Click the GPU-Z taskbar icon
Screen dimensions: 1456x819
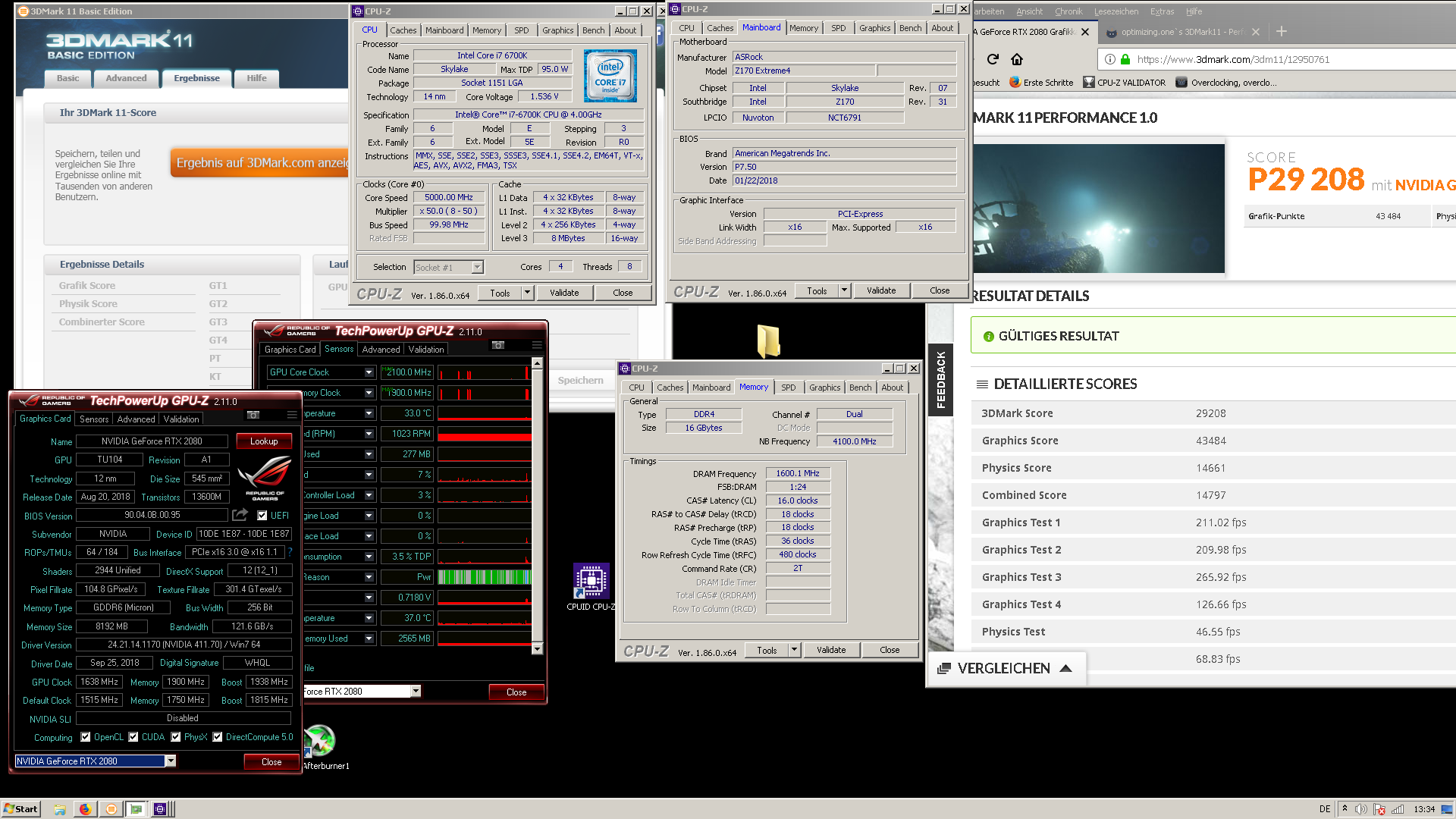[136, 809]
